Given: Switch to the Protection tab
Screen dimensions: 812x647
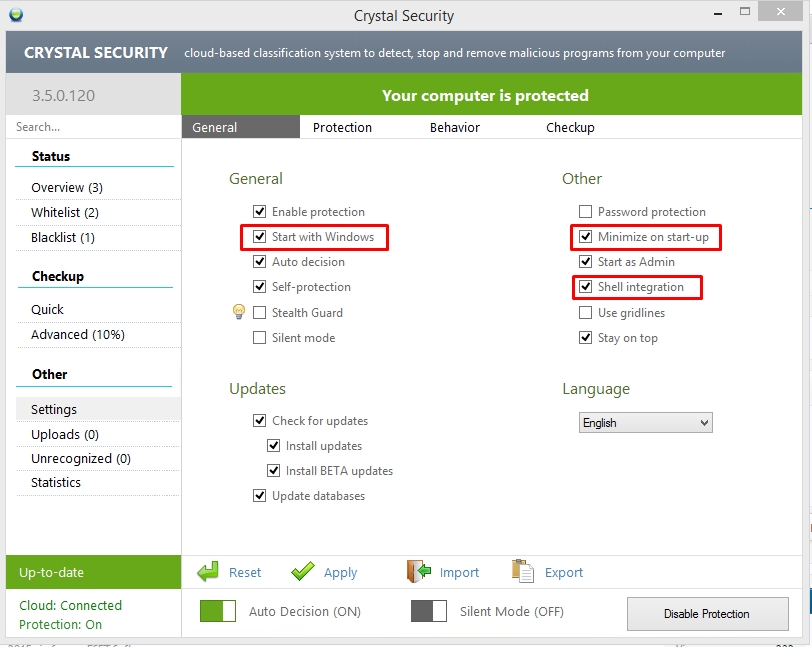Looking at the screenshot, I should click(x=342, y=127).
